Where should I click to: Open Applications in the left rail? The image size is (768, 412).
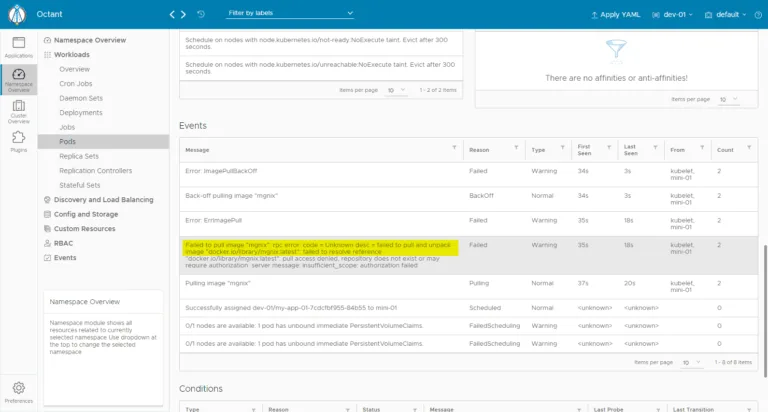click(19, 47)
